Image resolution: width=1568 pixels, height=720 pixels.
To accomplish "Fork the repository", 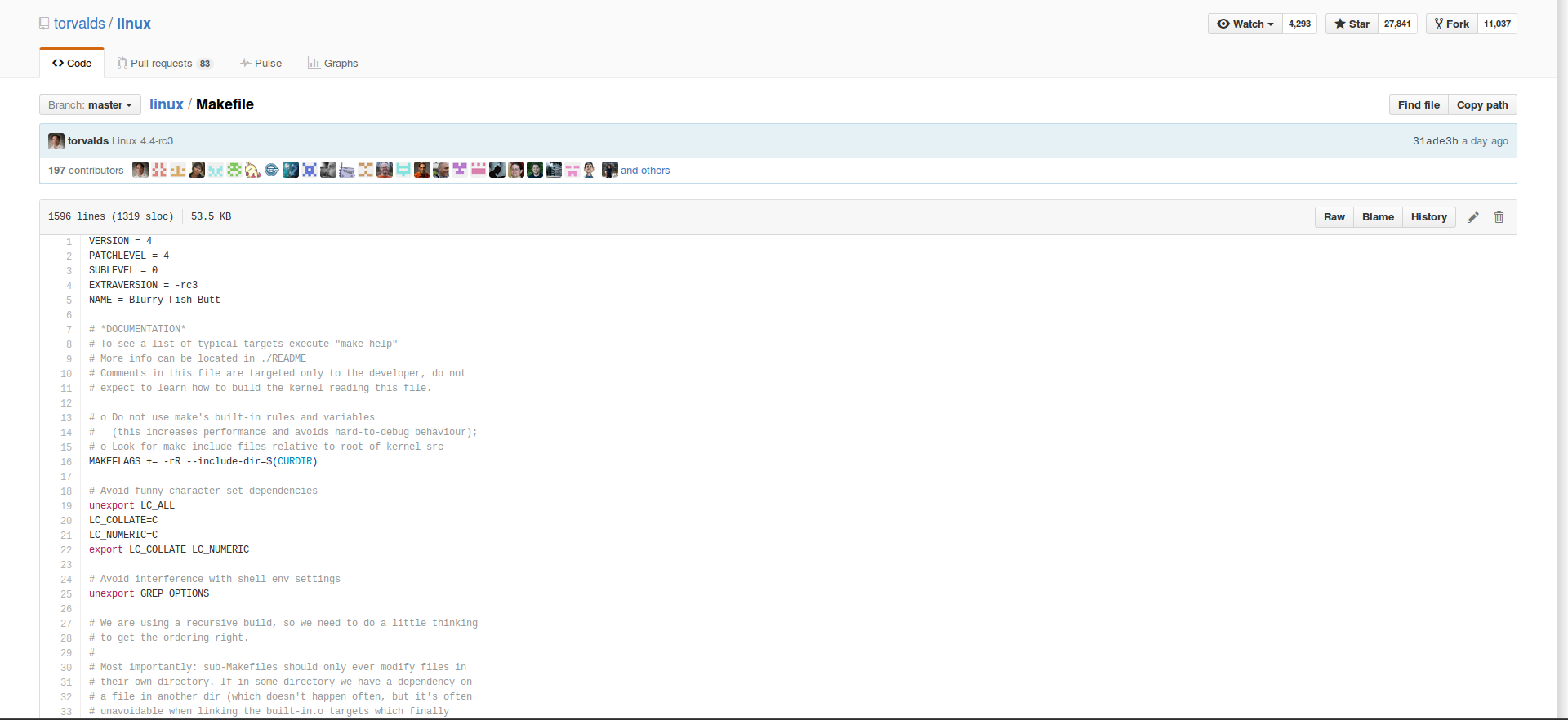I will pyautogui.click(x=1451, y=24).
